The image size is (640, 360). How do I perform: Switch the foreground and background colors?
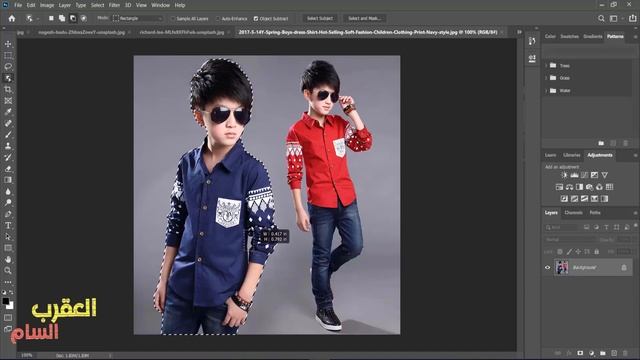pos(11,293)
